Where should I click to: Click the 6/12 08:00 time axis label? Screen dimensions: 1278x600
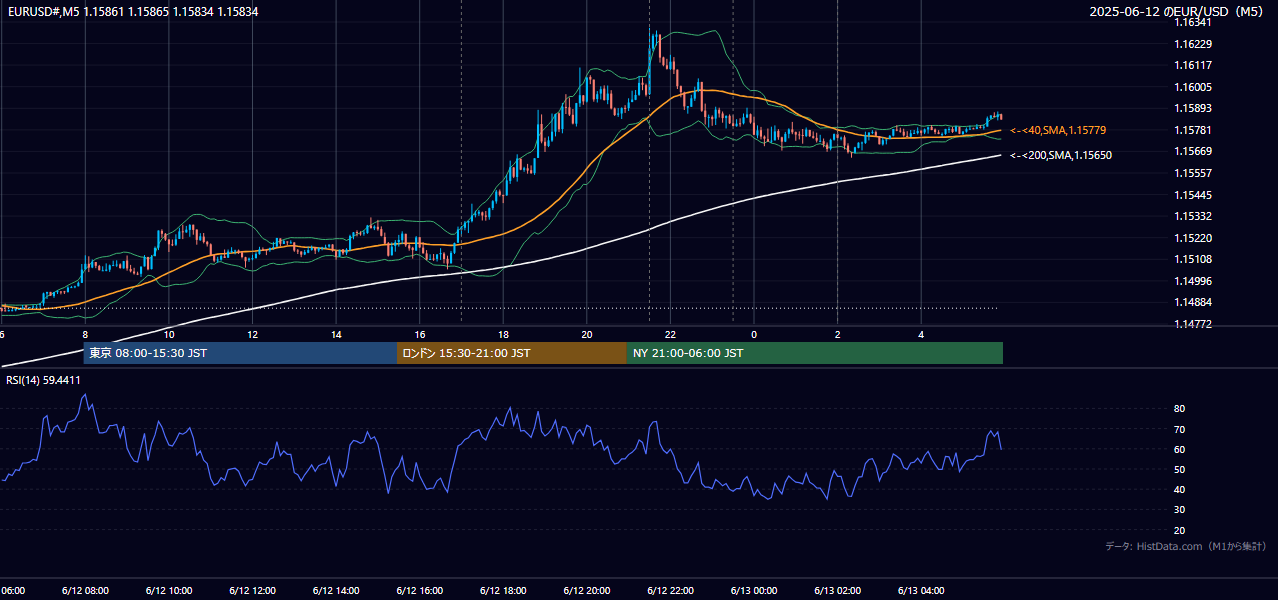(x=84, y=591)
